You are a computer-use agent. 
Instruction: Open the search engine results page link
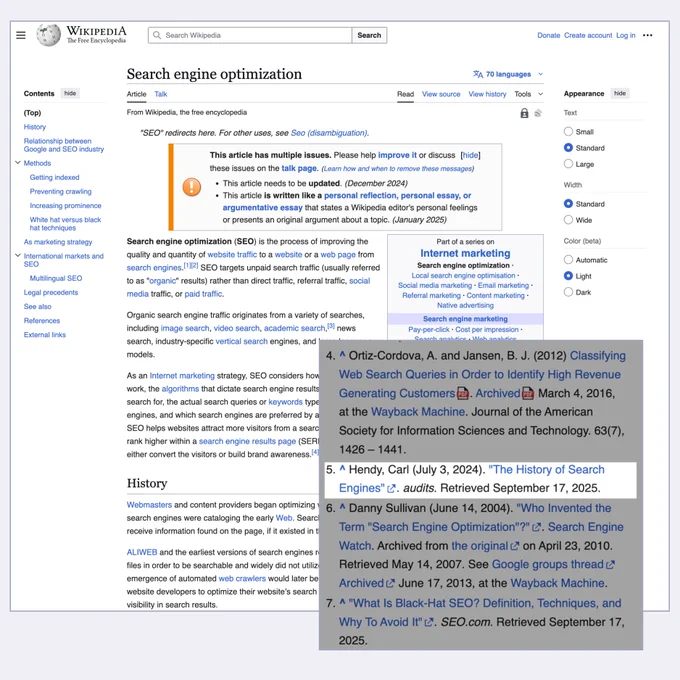tap(247, 441)
